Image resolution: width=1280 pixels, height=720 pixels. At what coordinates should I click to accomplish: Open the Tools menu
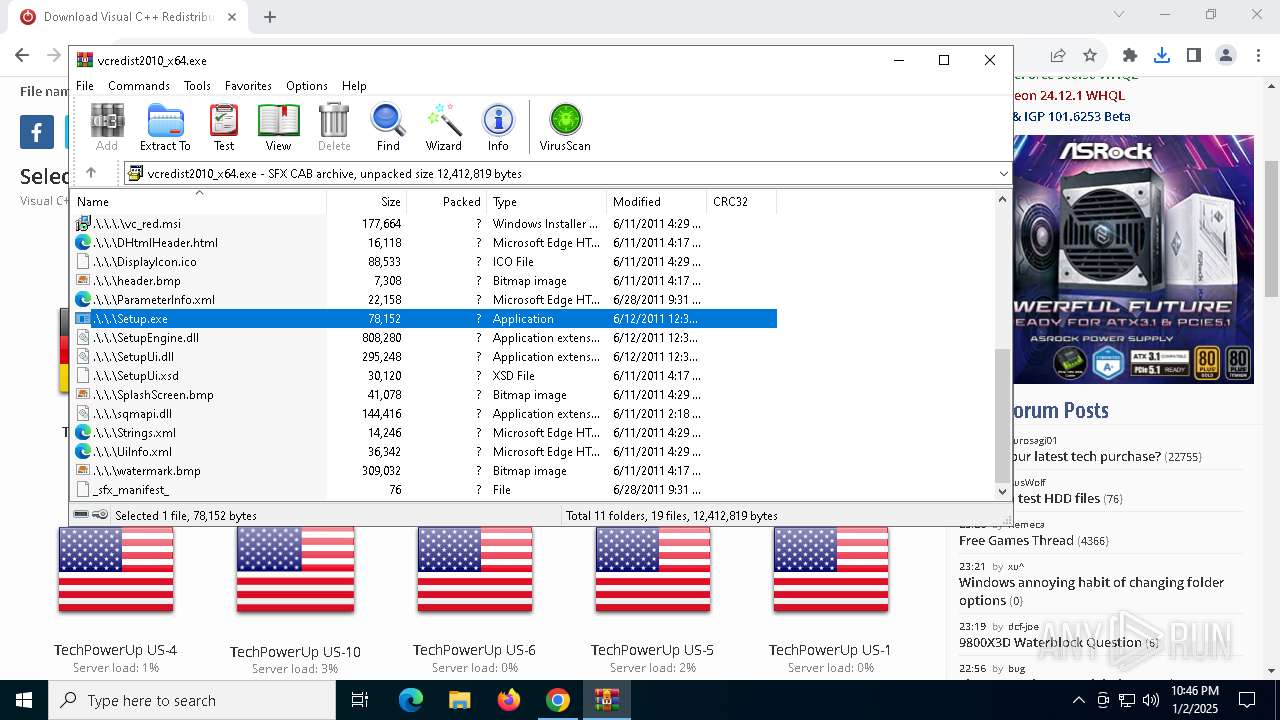coord(197,86)
